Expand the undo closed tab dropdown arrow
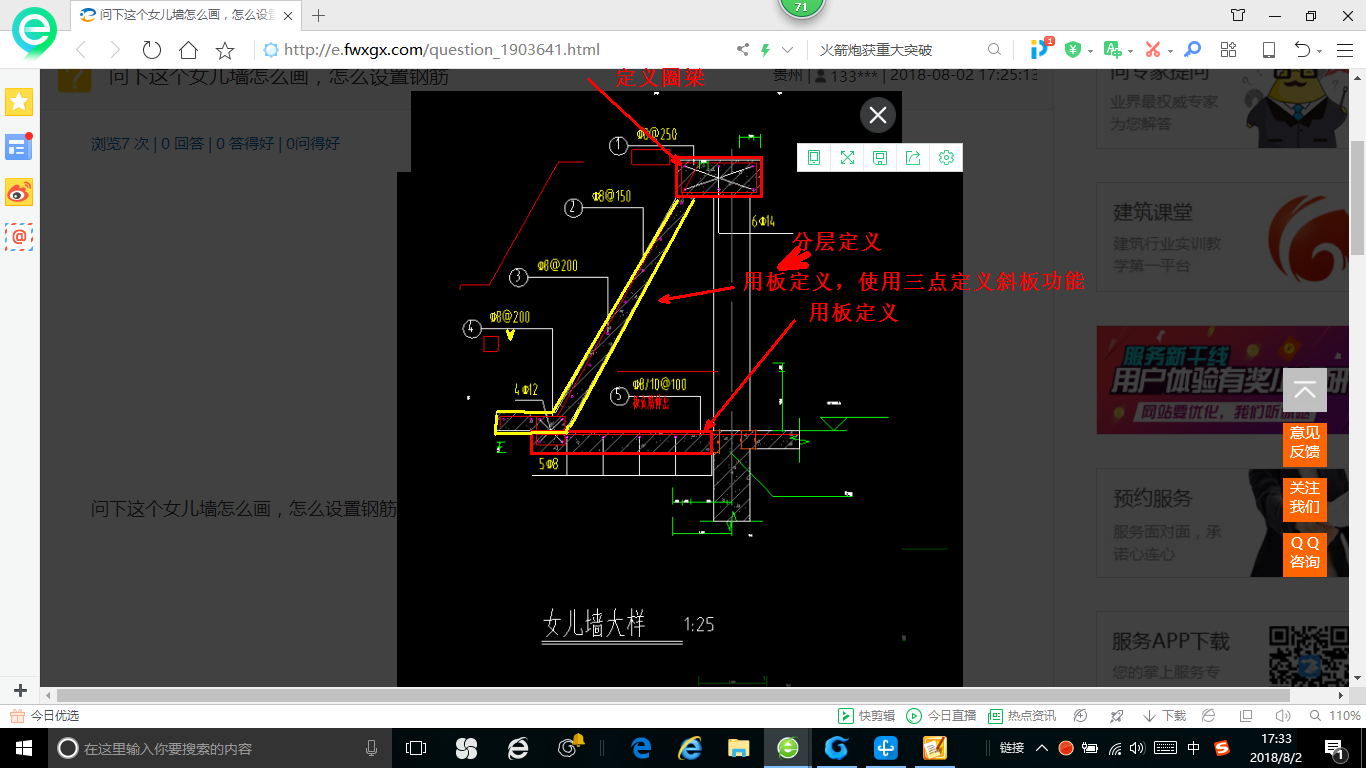1366x768 pixels. pyautogui.click(x=1320, y=51)
